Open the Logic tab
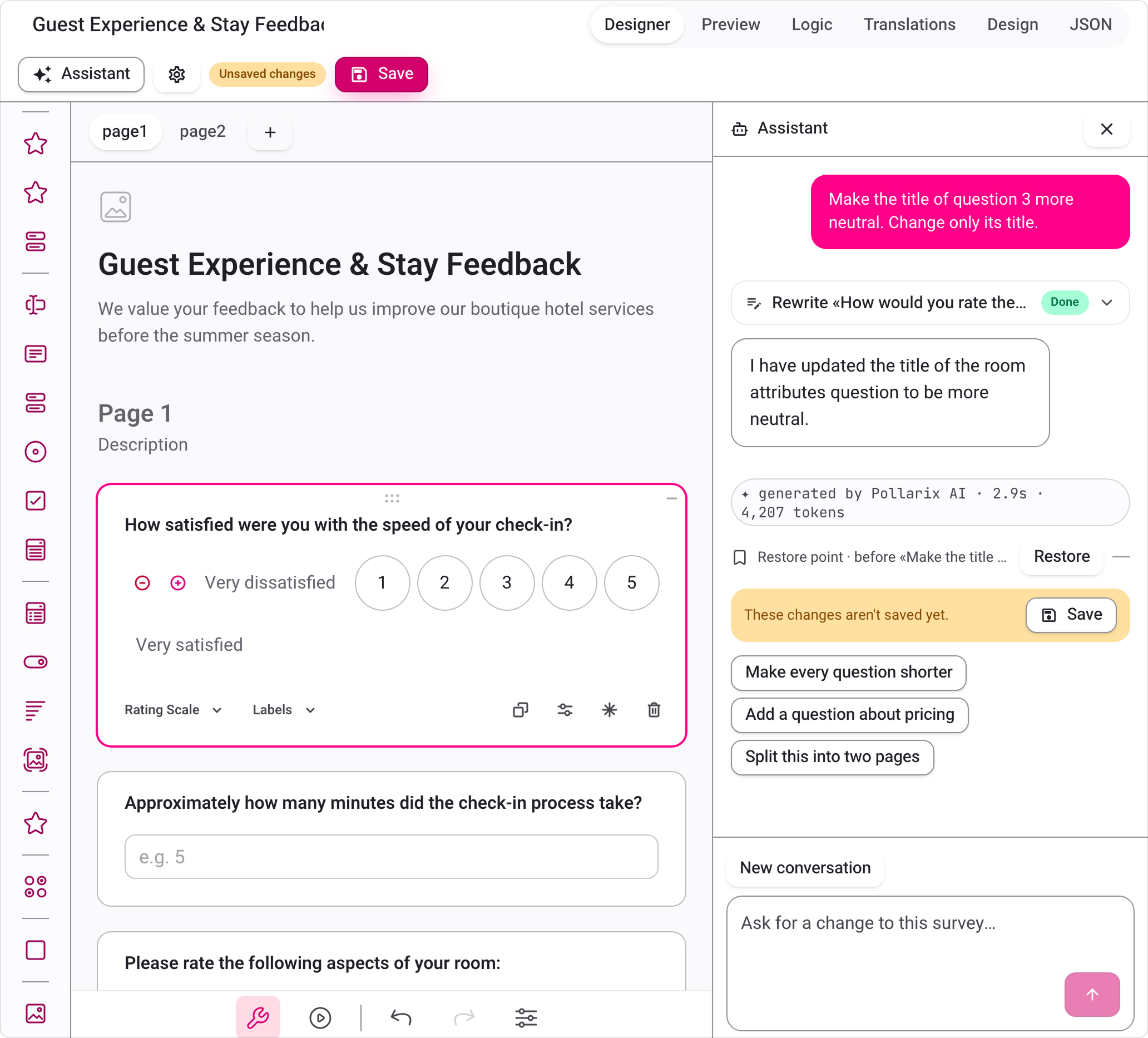Screen dimensions: 1148x1038 click(811, 24)
